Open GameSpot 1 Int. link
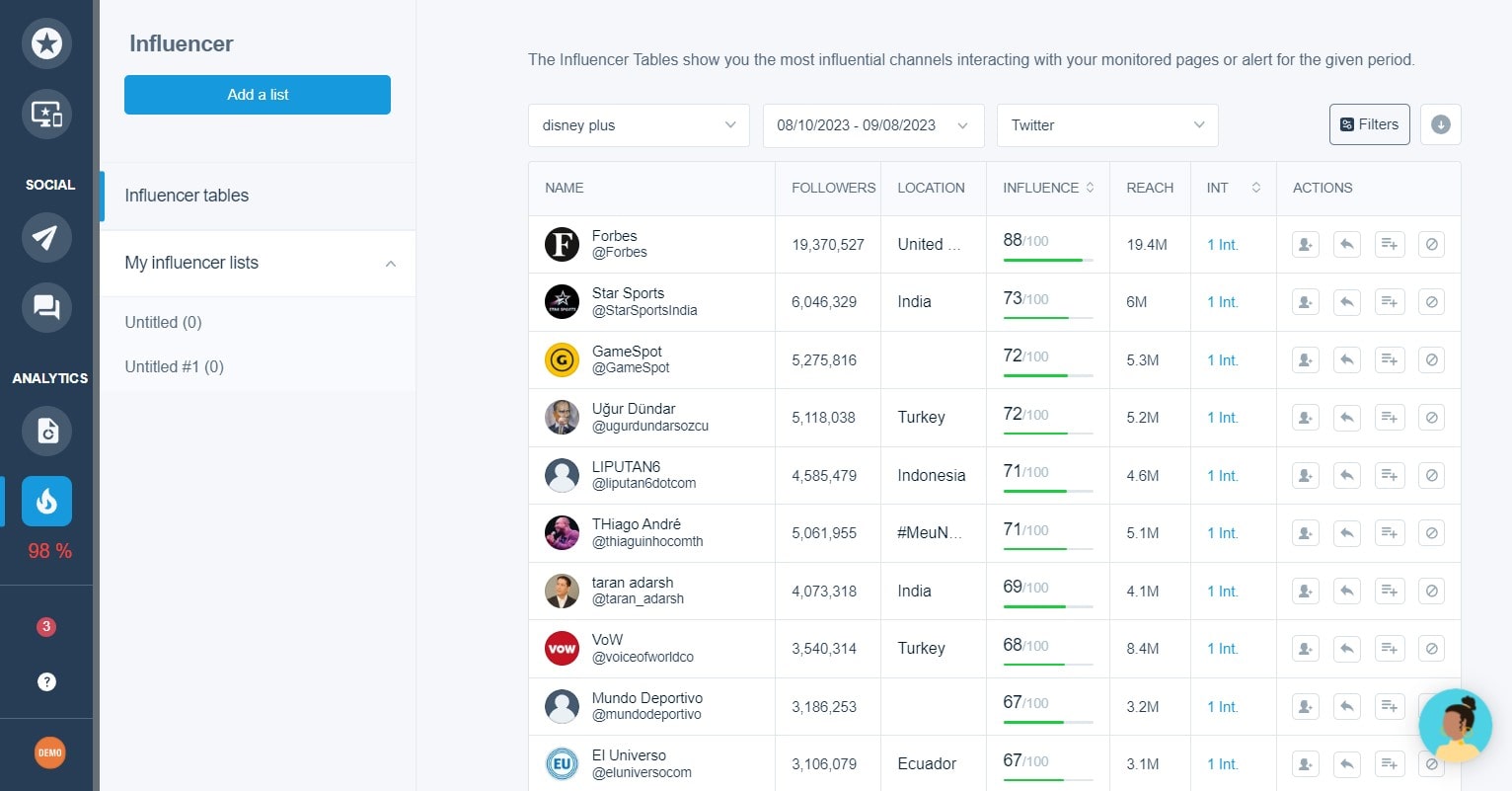 point(1222,360)
